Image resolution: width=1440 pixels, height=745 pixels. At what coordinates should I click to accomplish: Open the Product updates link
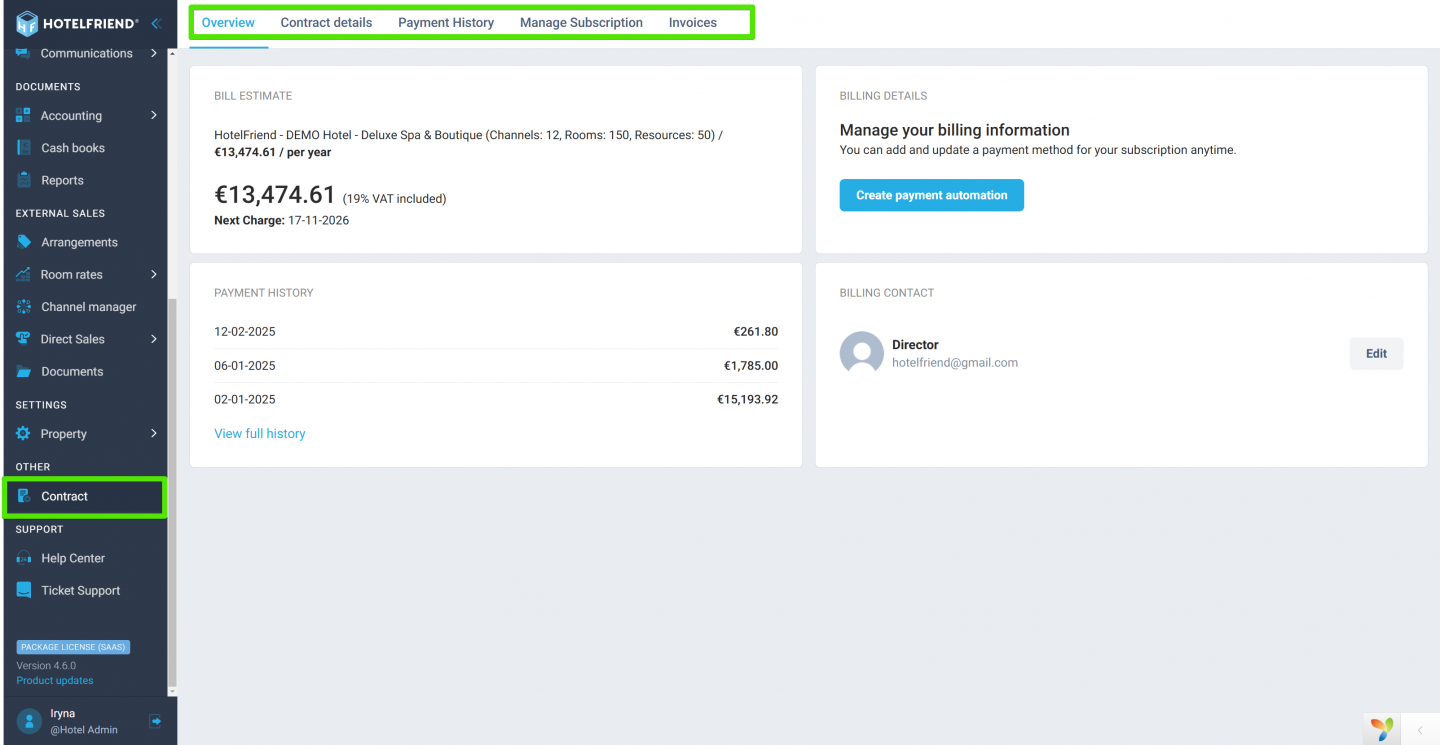point(55,681)
